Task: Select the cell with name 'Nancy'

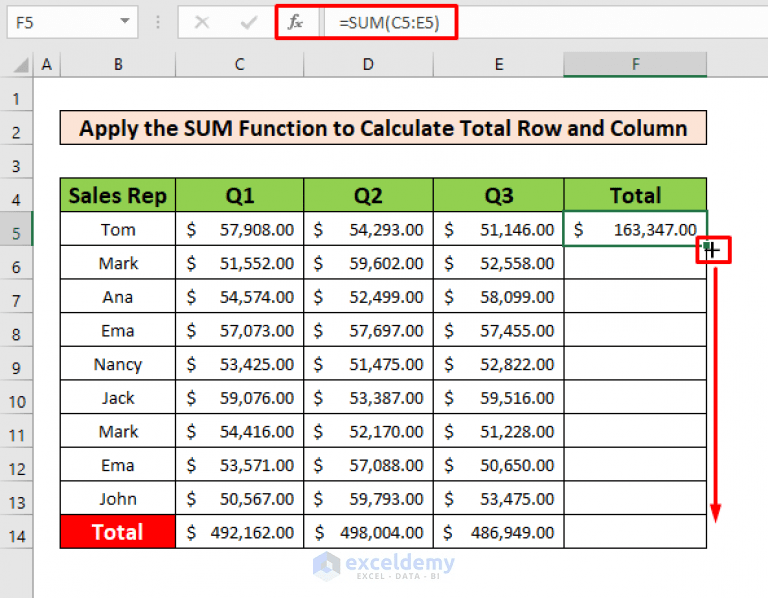Action: [x=118, y=364]
